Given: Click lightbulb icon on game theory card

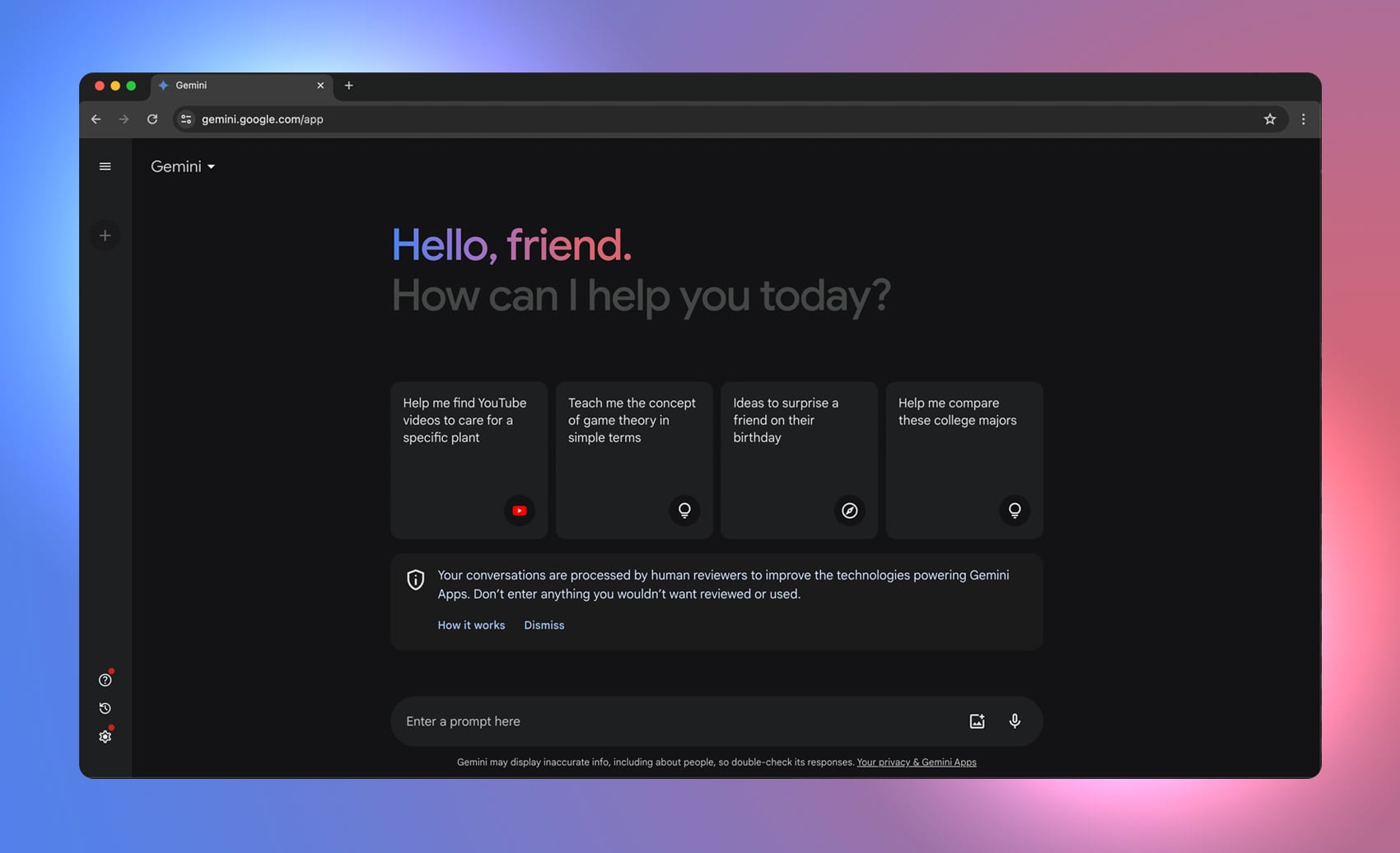Looking at the screenshot, I should coord(684,510).
